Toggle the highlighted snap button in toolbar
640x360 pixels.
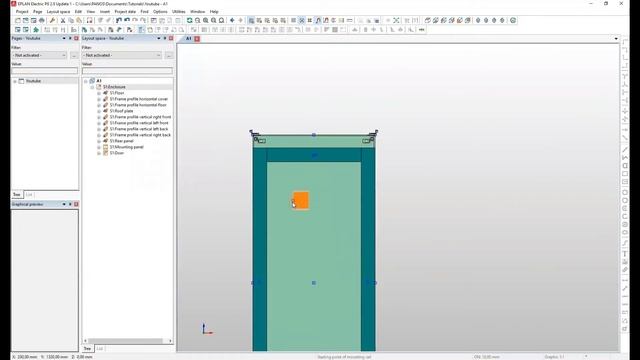[x=318, y=20]
